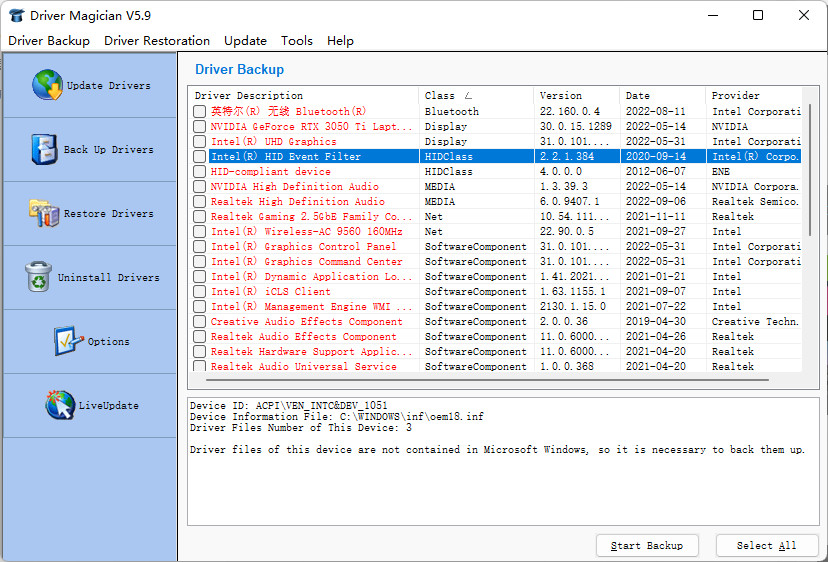Viewport: 828px width, 562px height.
Task: Check the Intel(R) UHD Graphics checkbox
Action: click(x=199, y=142)
